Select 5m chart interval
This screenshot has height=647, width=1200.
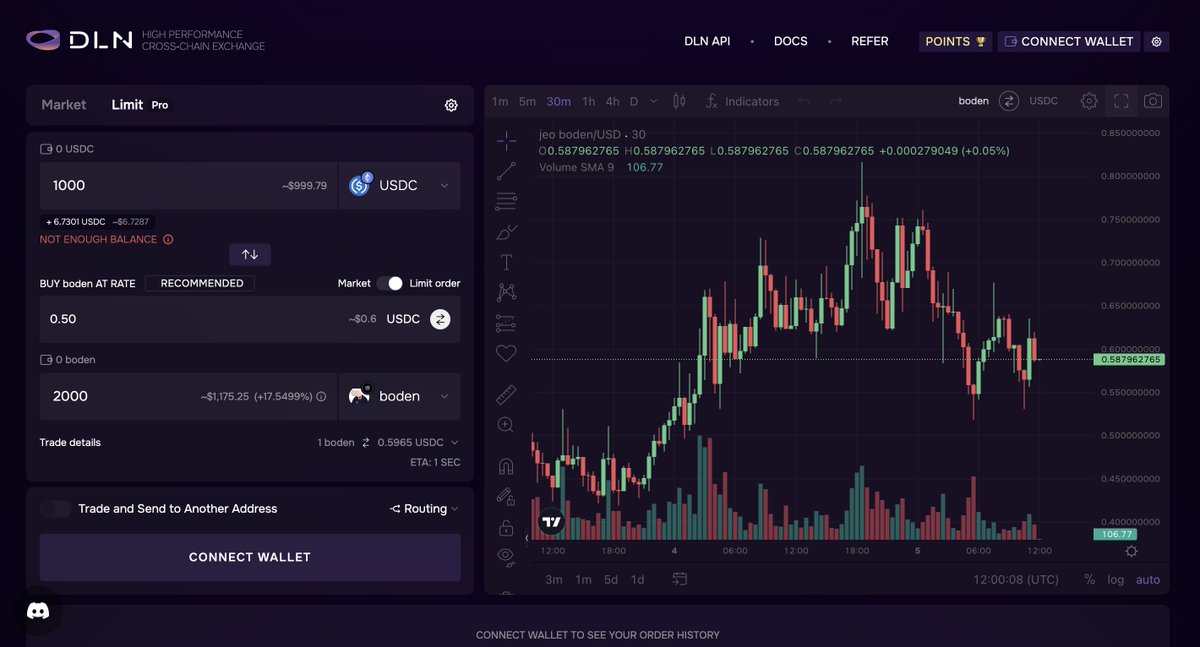point(527,101)
